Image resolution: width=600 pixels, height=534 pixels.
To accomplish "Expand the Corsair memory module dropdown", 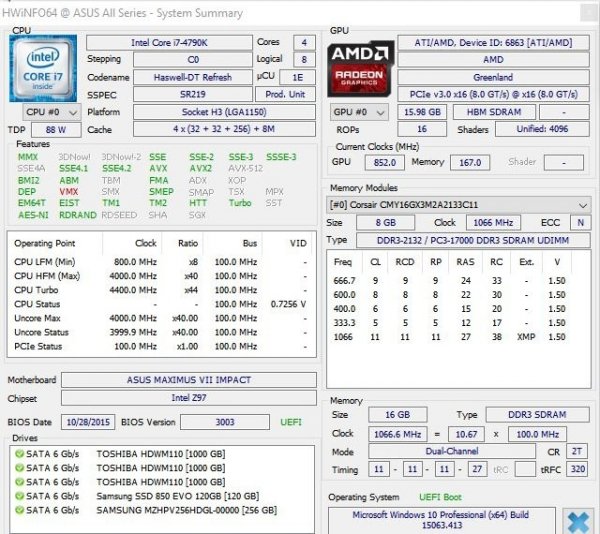I will point(582,205).
